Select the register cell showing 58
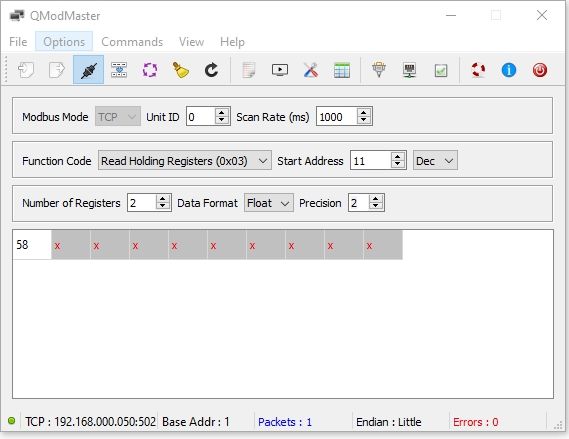This screenshot has width=569, height=439. click(32, 245)
